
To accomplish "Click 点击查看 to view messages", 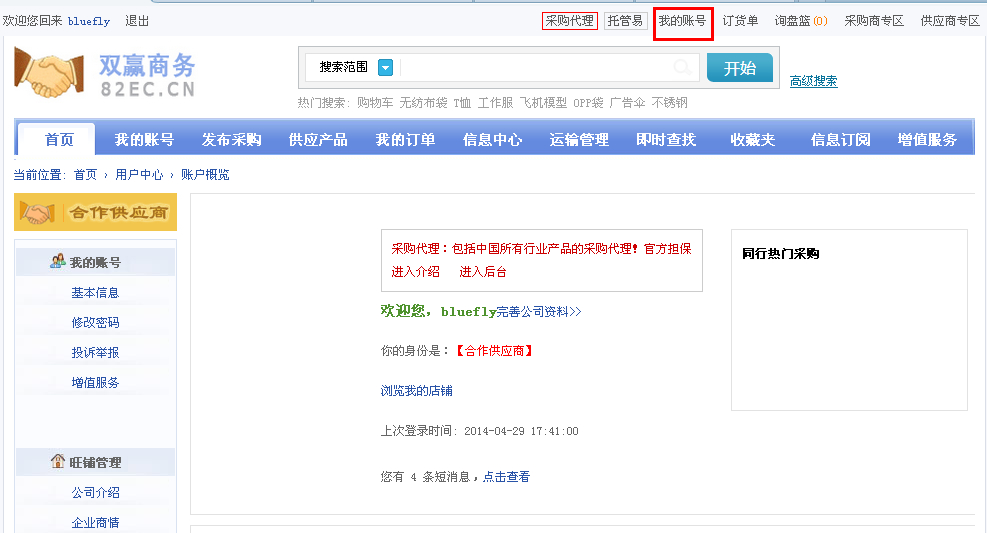I will click(506, 477).
